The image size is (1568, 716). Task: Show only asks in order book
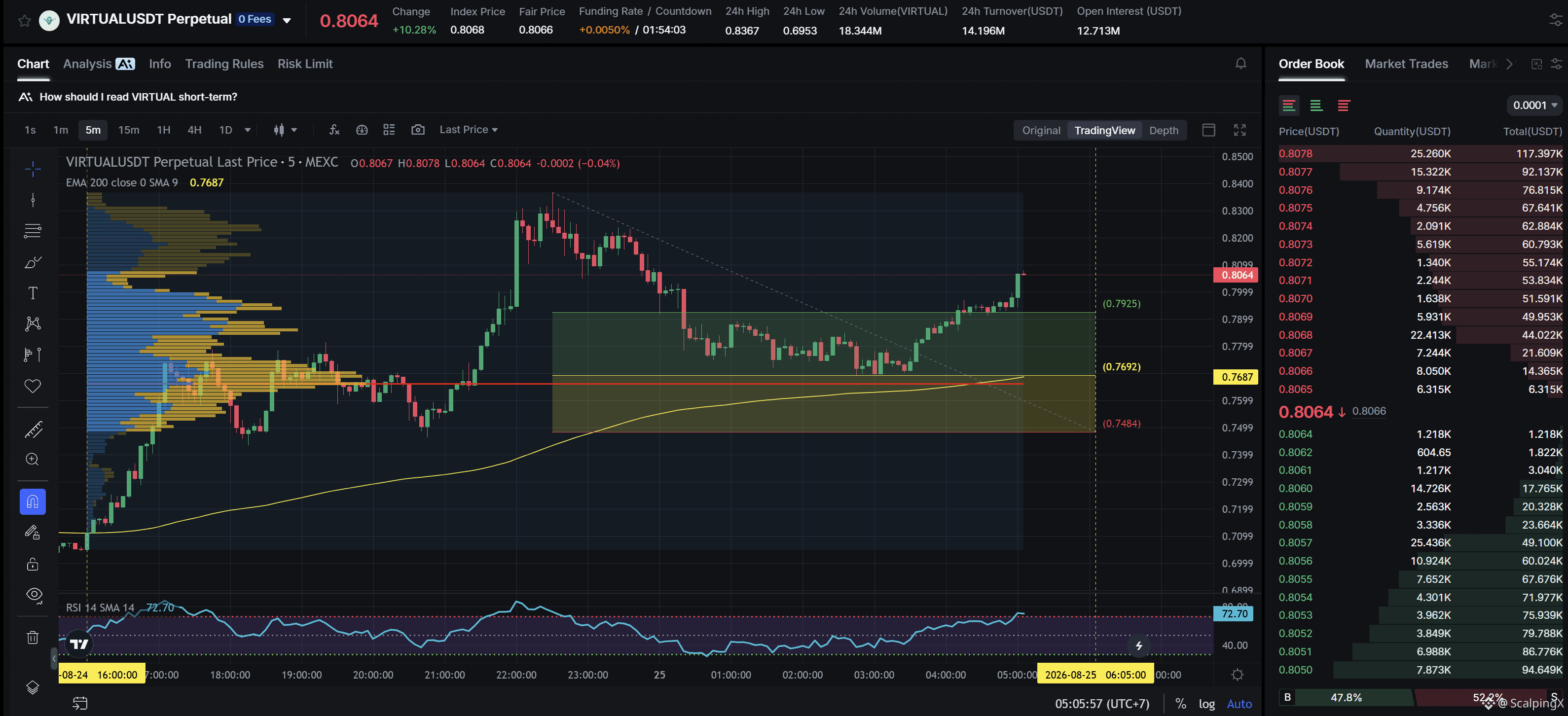1344,105
